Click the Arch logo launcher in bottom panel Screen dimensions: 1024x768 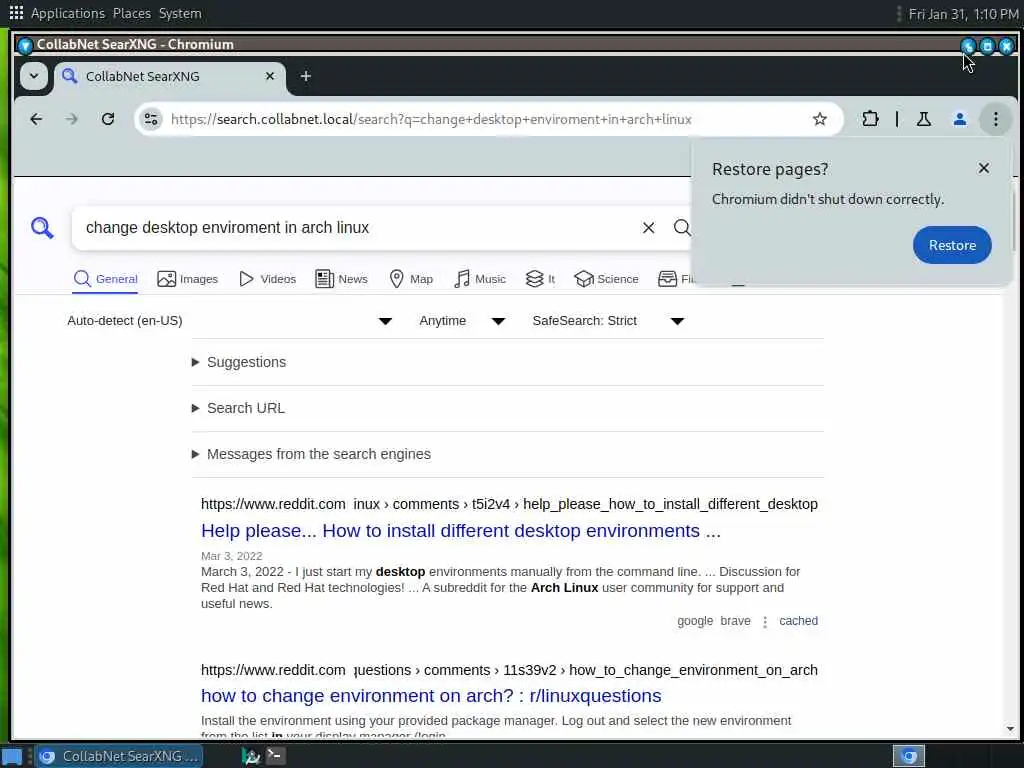251,756
